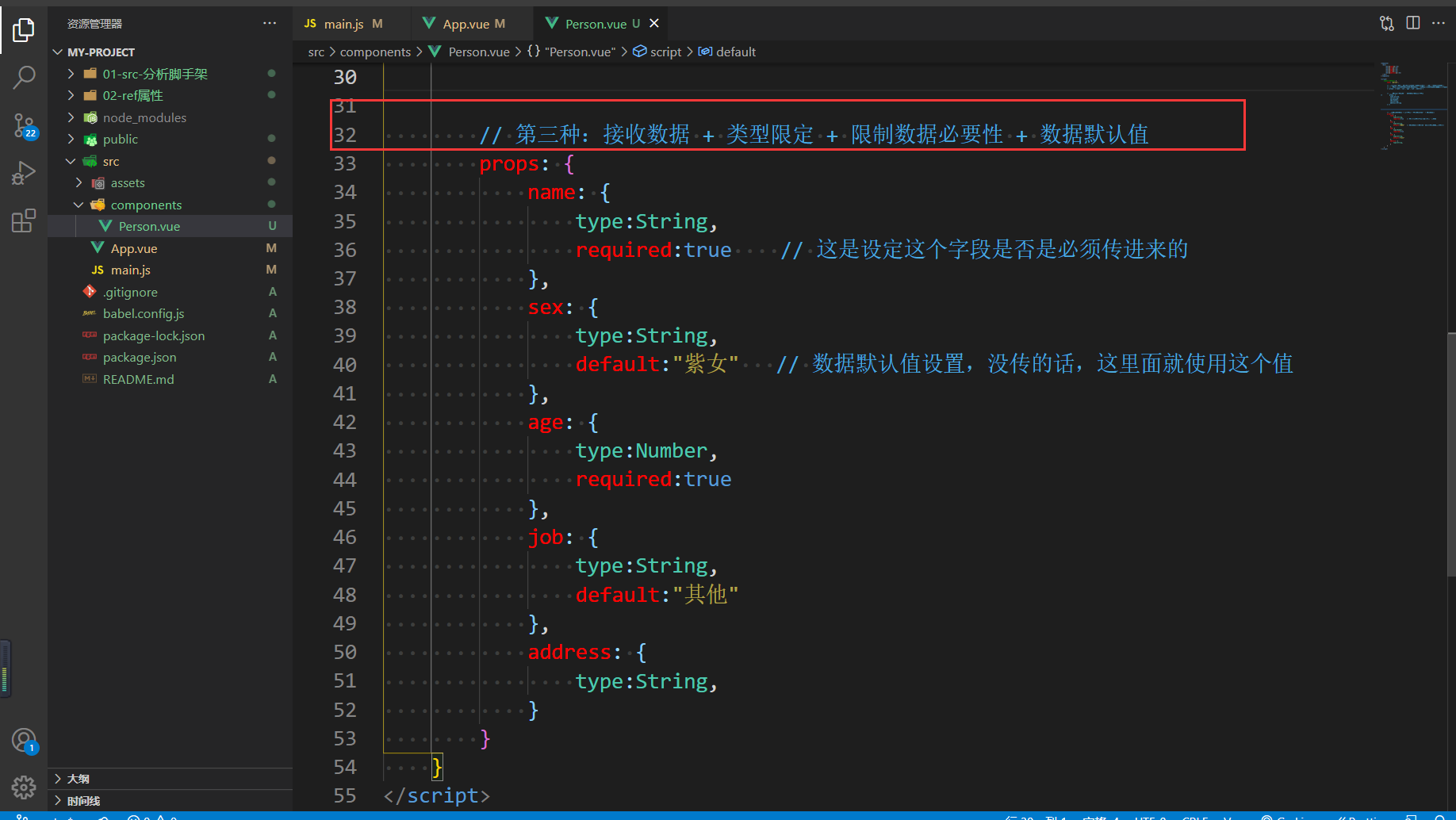Click the src breadcrumb segment
Image resolution: width=1456 pixels, height=820 pixels.
[x=316, y=52]
